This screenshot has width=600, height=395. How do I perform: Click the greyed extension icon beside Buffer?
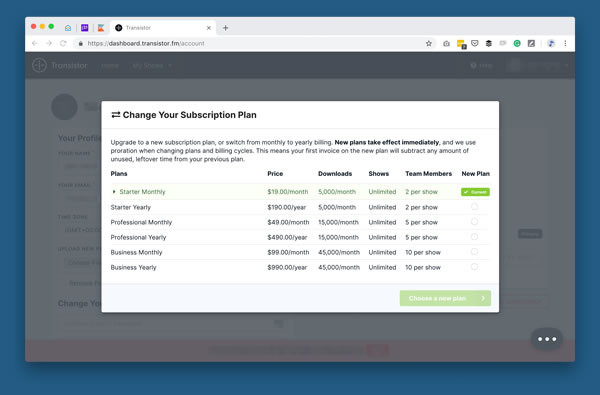[x=503, y=43]
